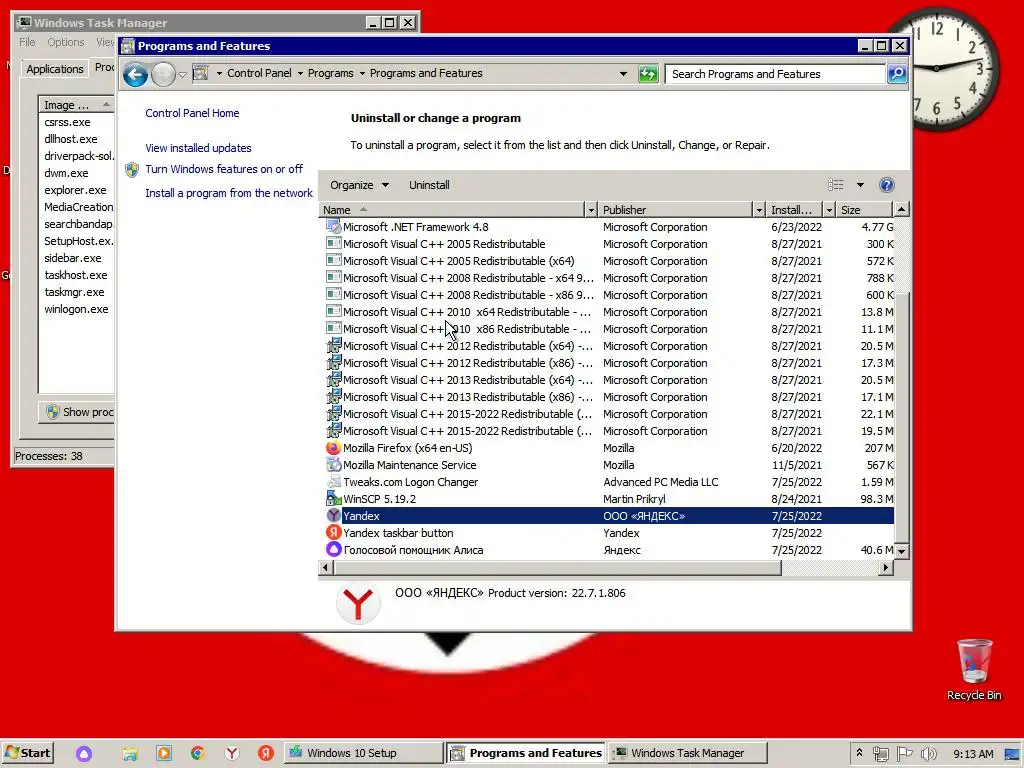Click the horizontal scrollbar right arrow
Screen dimensions: 1024x768
click(886, 568)
